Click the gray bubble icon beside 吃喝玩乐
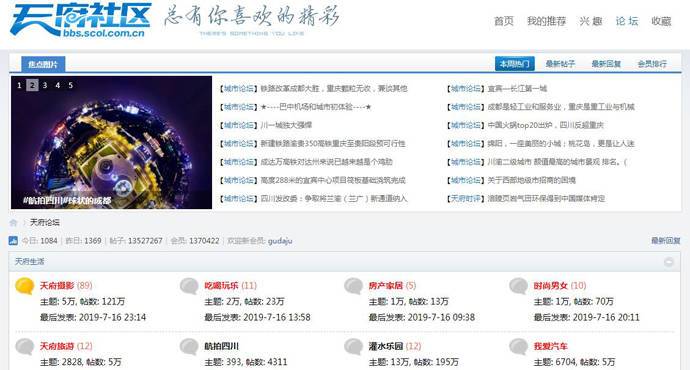 [189, 286]
